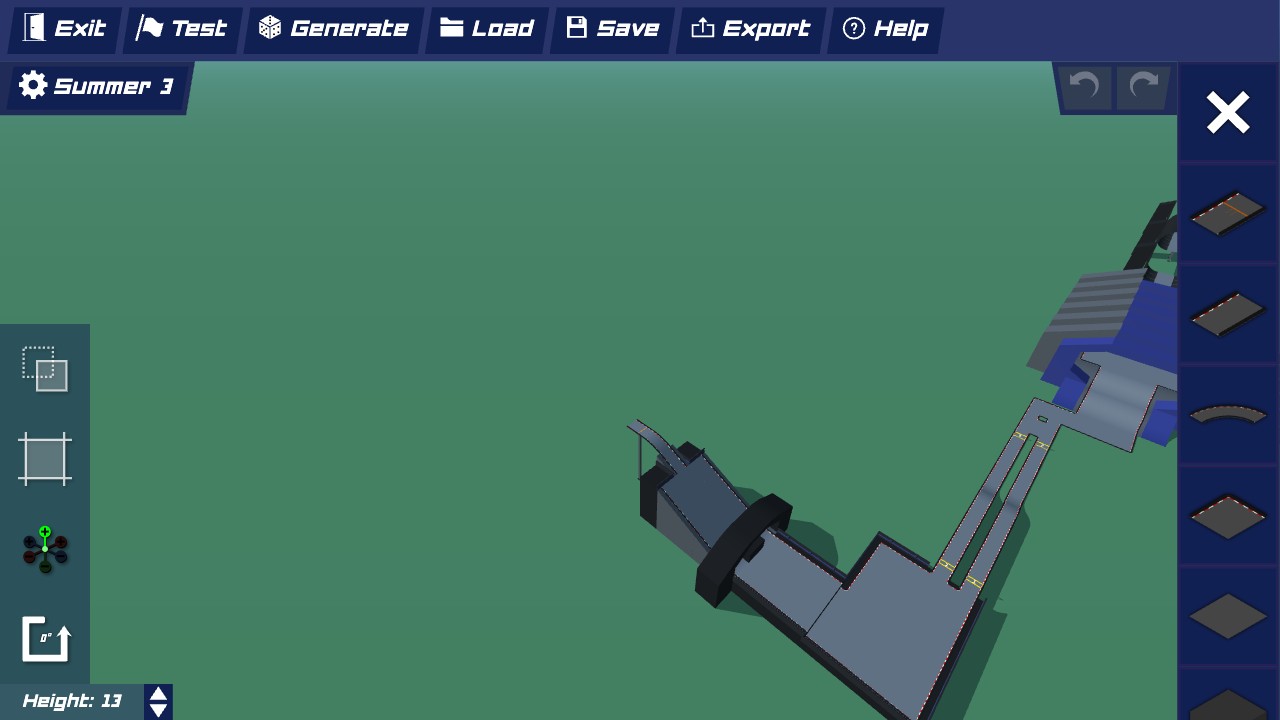
Task: Select the 0° rotation tool
Action: click(44, 637)
